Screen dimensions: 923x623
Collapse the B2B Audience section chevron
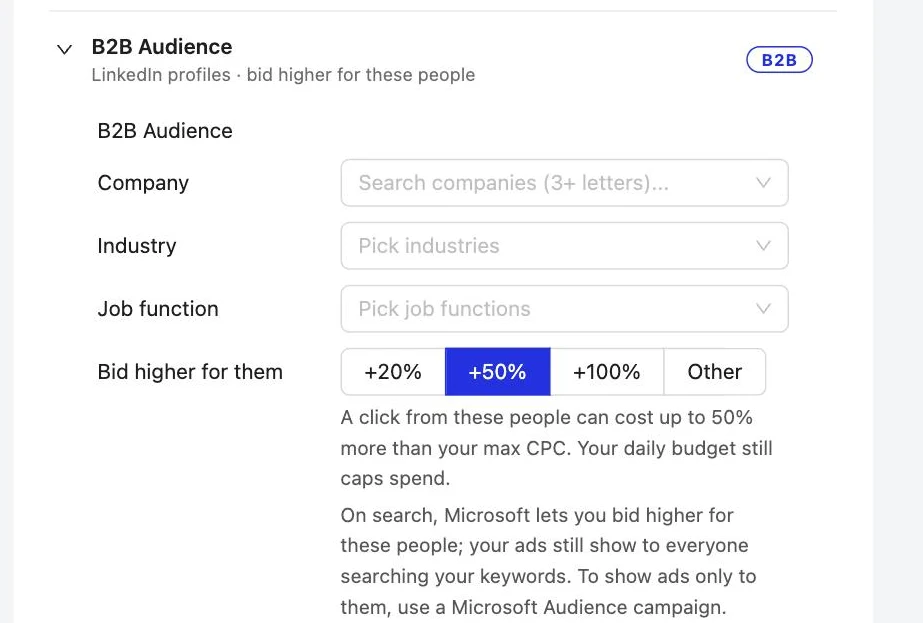click(64, 49)
